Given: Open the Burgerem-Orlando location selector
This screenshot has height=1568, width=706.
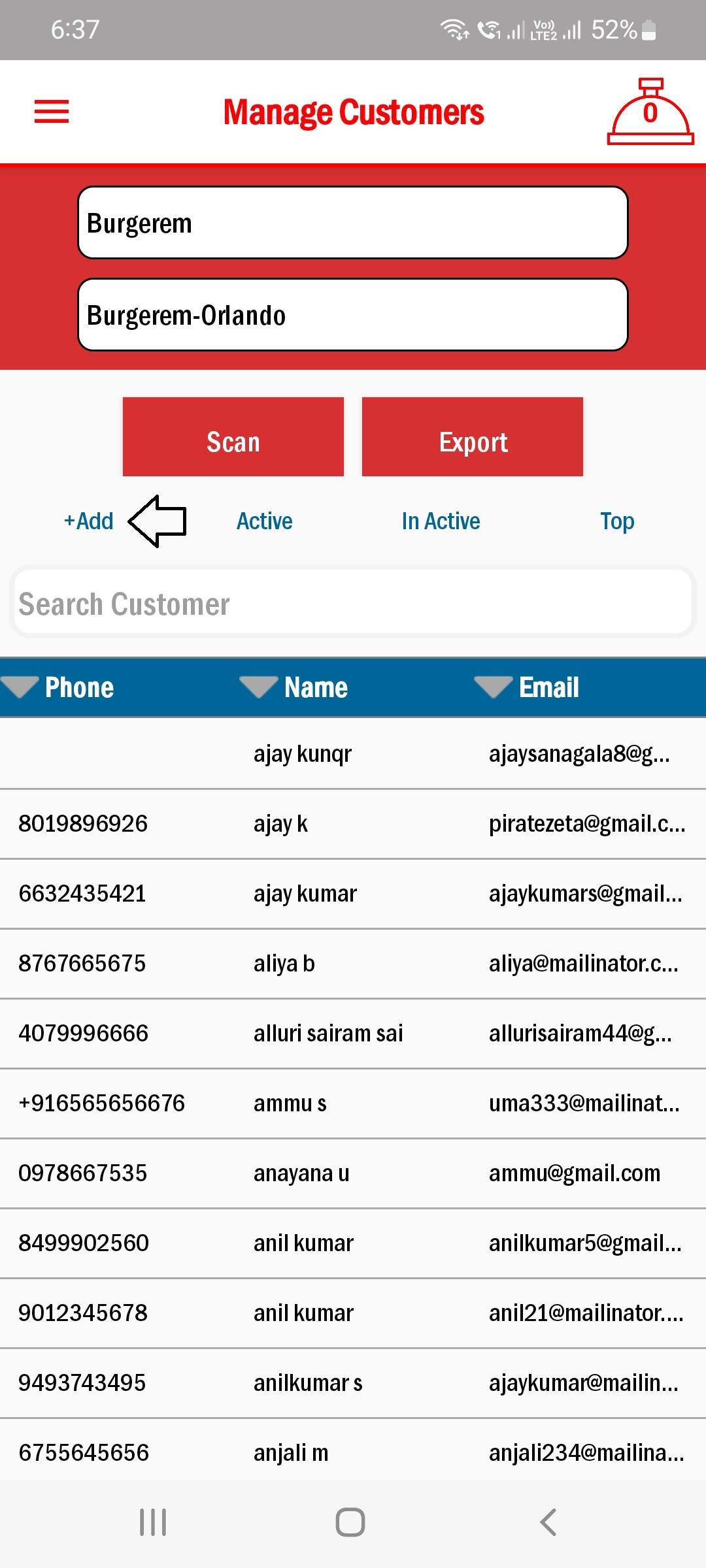Looking at the screenshot, I should [353, 315].
